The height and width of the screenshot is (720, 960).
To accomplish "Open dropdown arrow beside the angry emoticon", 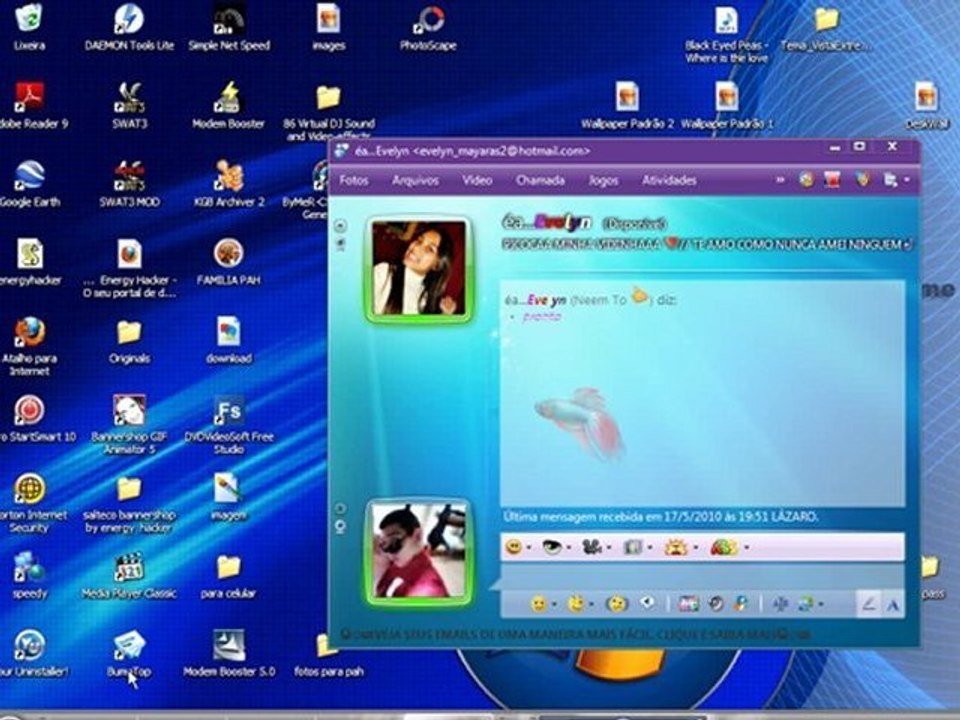I will point(696,547).
